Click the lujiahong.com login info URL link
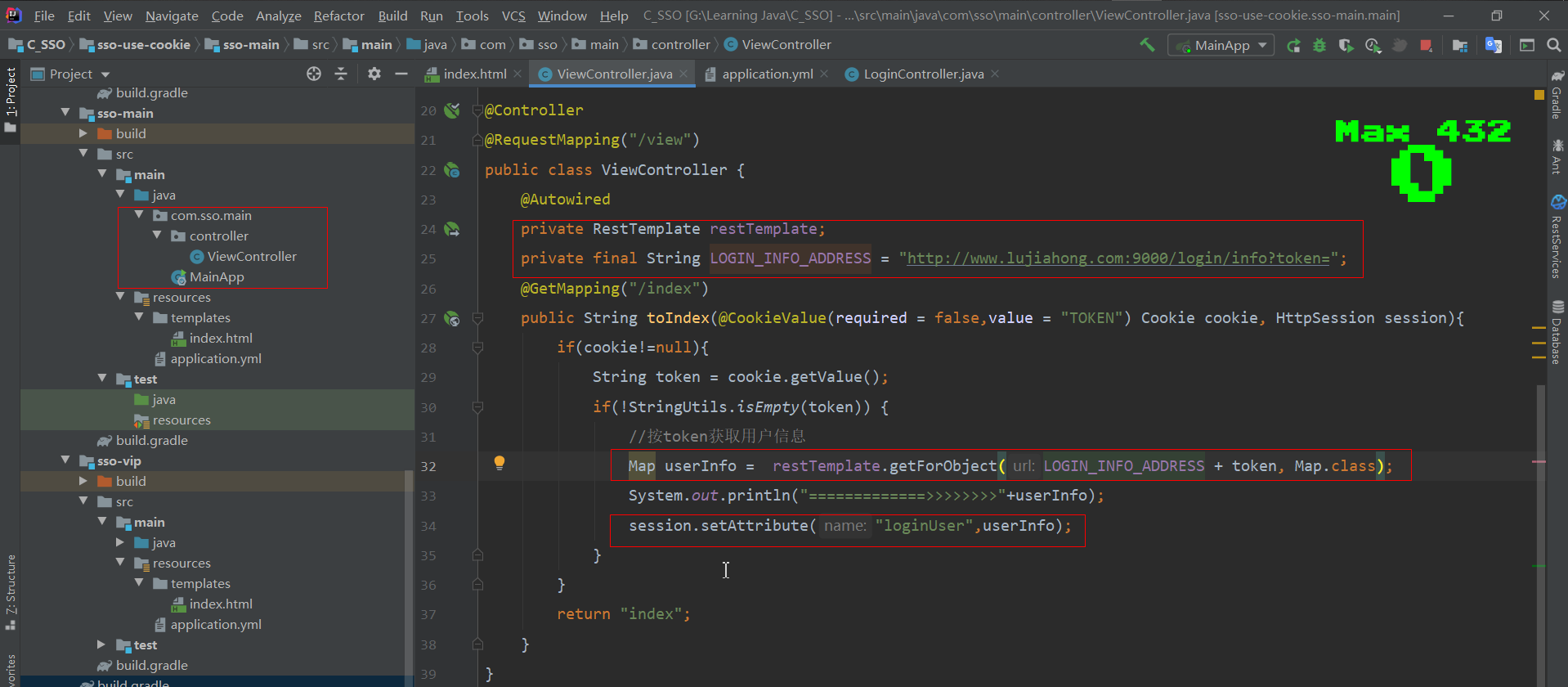The height and width of the screenshot is (687, 1568). (x=1118, y=258)
